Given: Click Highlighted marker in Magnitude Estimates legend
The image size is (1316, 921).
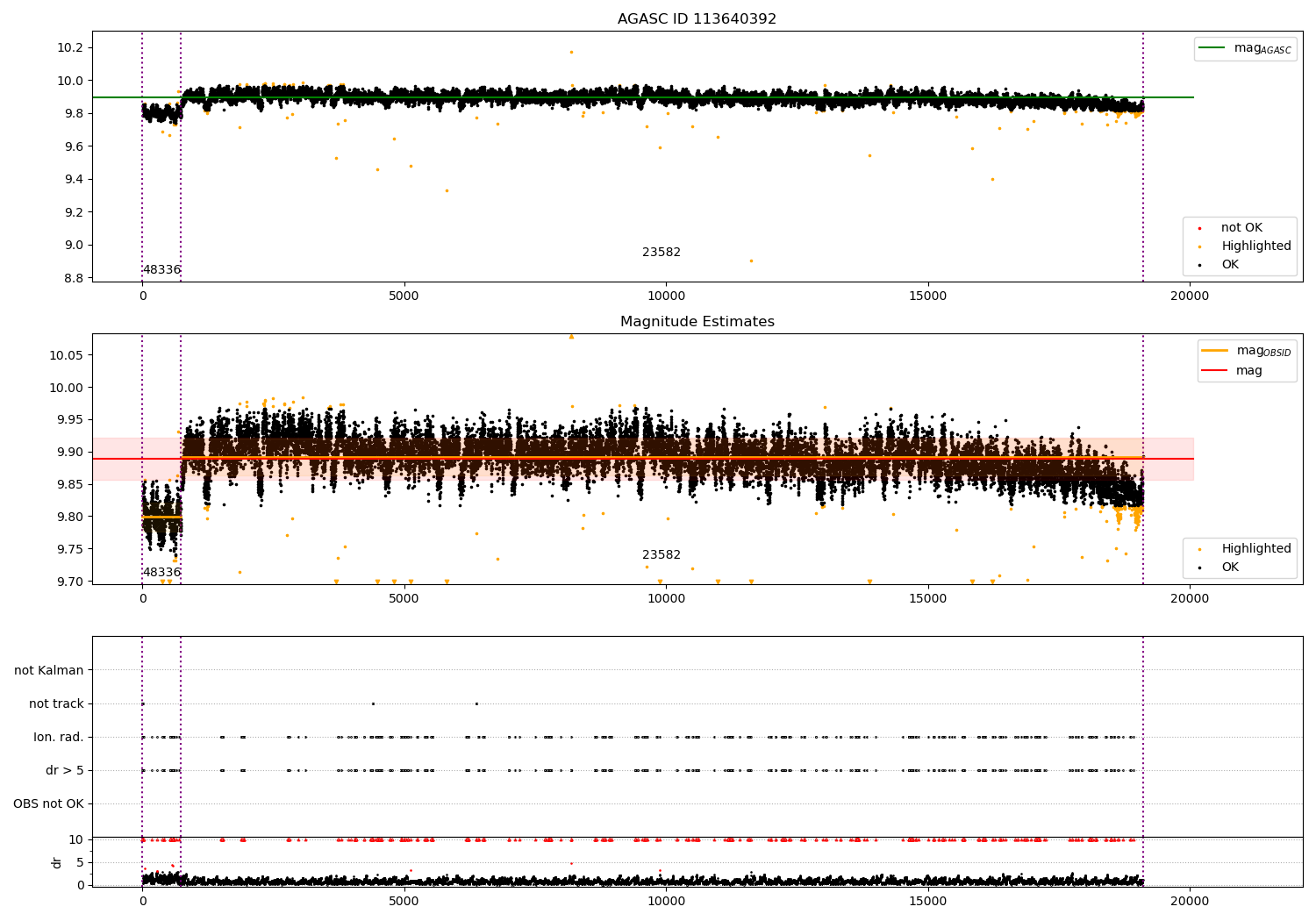Looking at the screenshot, I should [1199, 549].
